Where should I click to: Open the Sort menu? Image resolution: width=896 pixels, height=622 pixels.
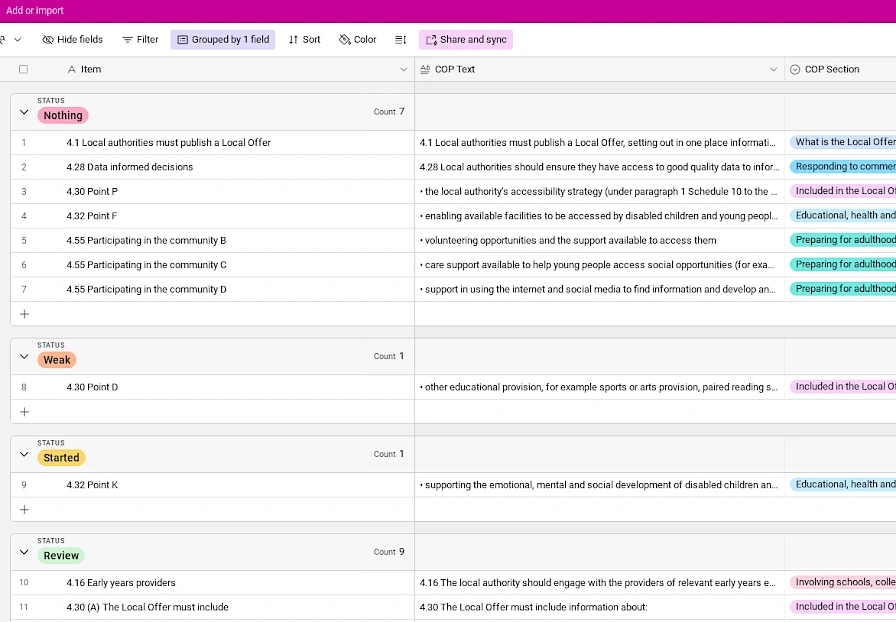click(x=305, y=39)
